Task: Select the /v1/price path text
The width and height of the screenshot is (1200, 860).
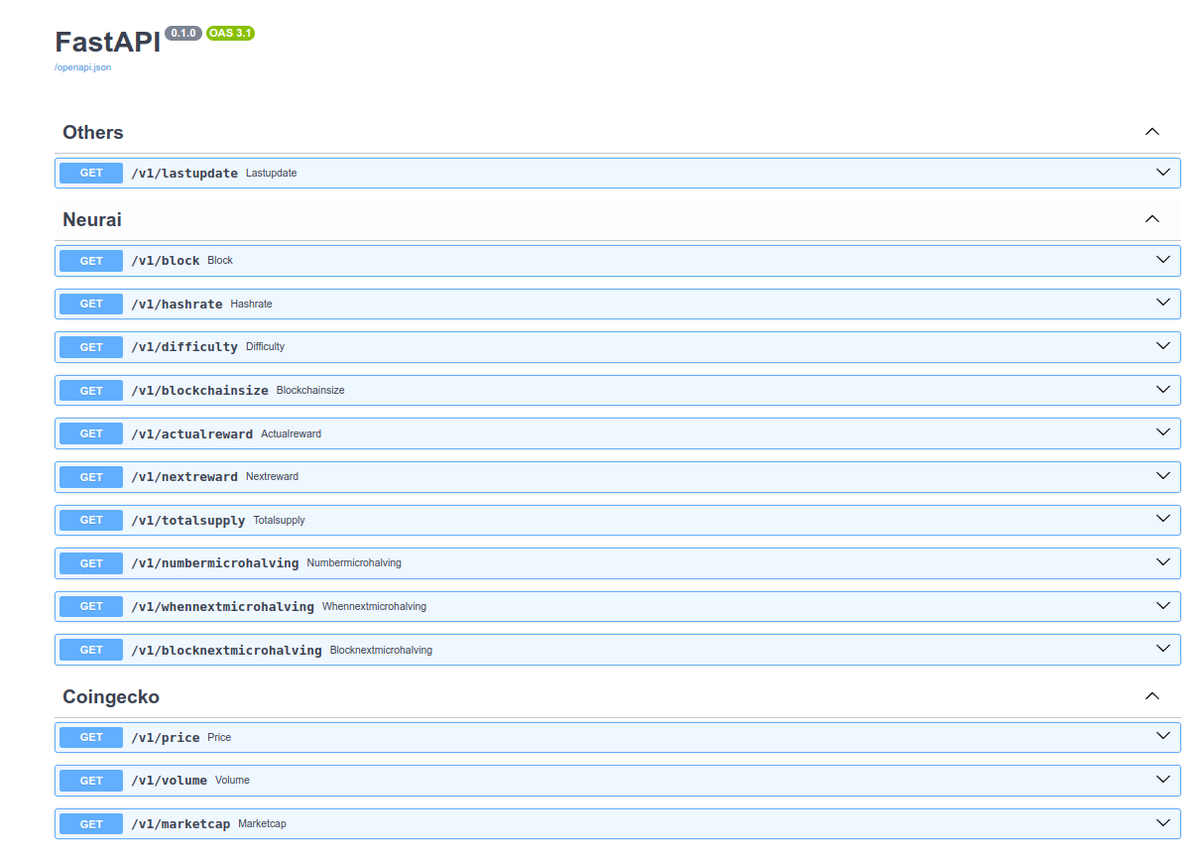Action: coord(165,737)
